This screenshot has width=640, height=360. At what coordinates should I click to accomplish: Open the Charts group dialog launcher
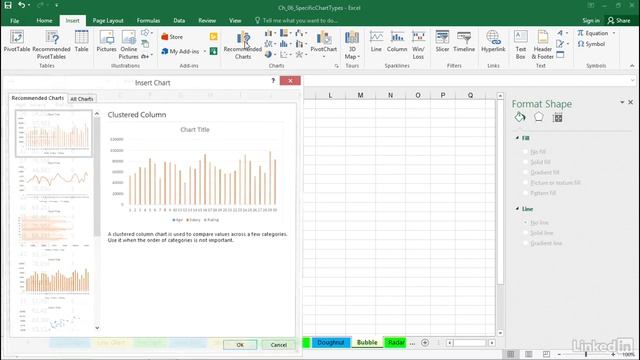(x=336, y=66)
